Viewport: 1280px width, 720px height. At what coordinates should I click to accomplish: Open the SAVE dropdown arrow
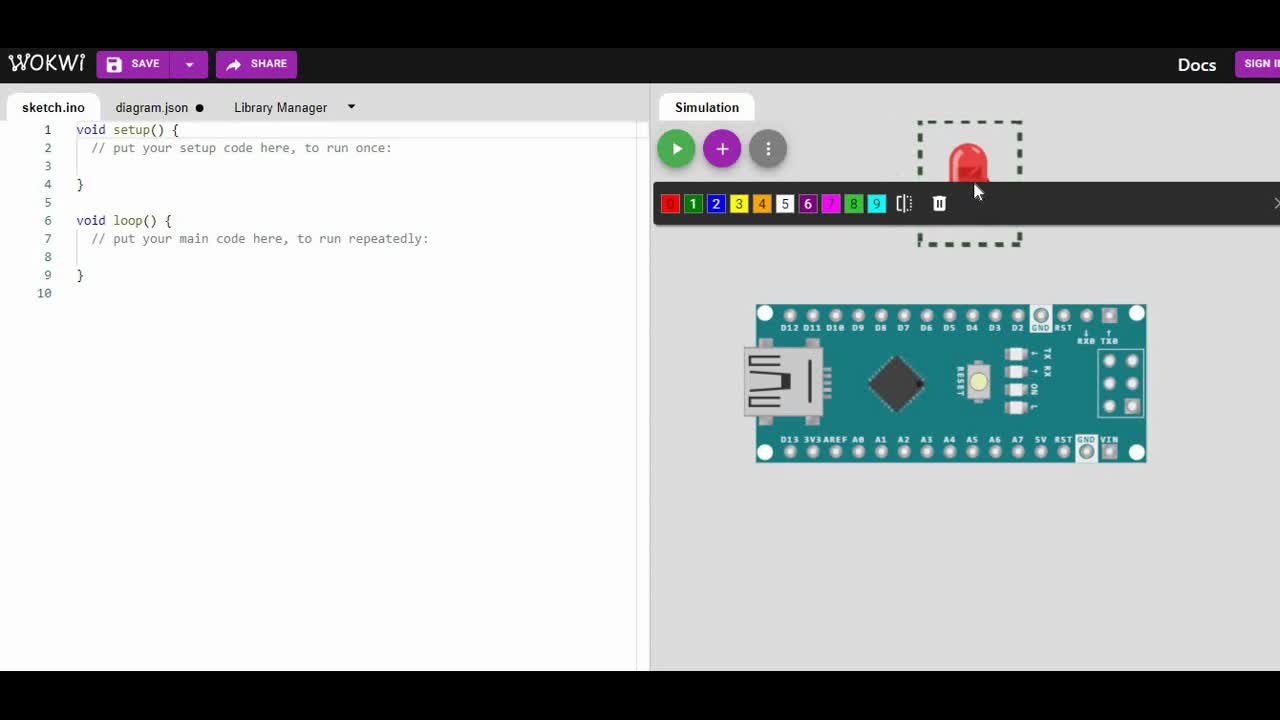click(x=190, y=64)
